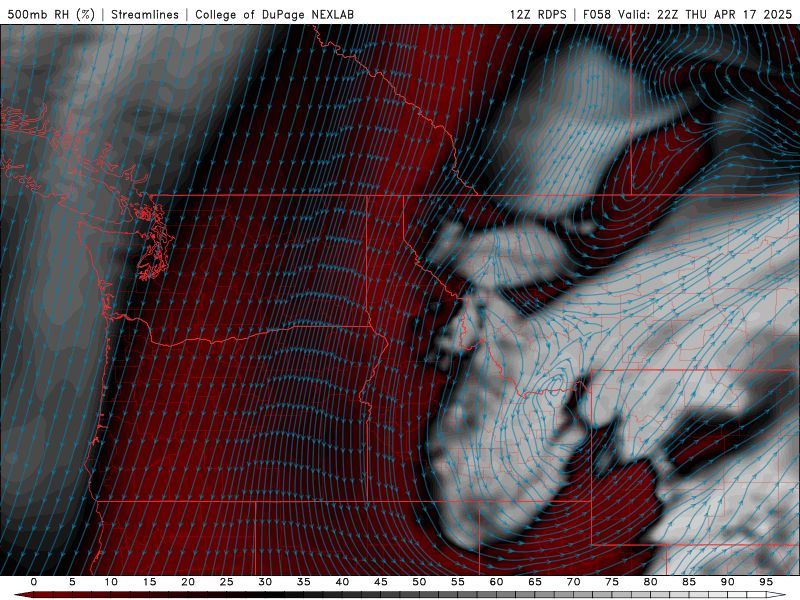
Task: Click the 'F058' forecast hour text
Action: coord(597,14)
